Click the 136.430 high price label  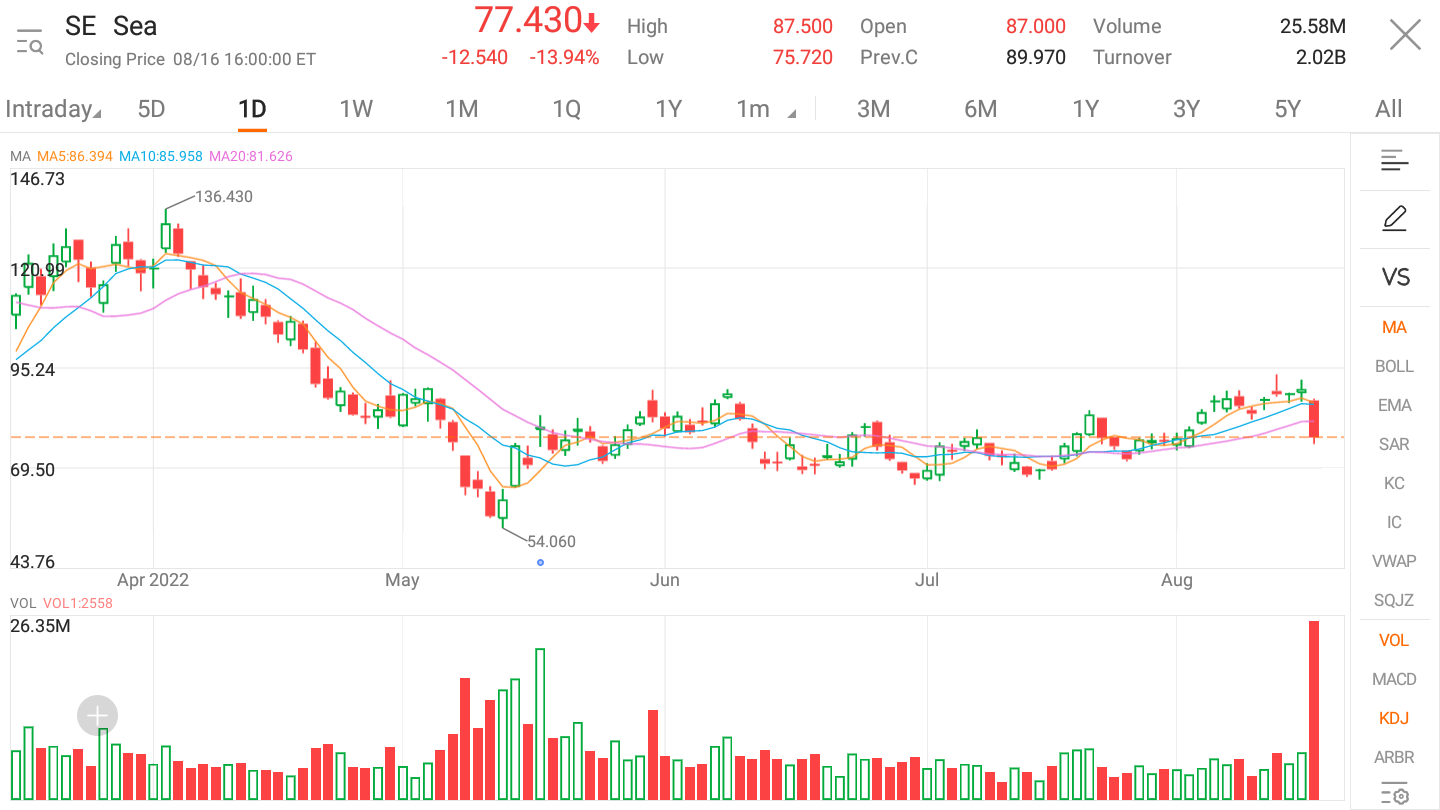click(223, 197)
